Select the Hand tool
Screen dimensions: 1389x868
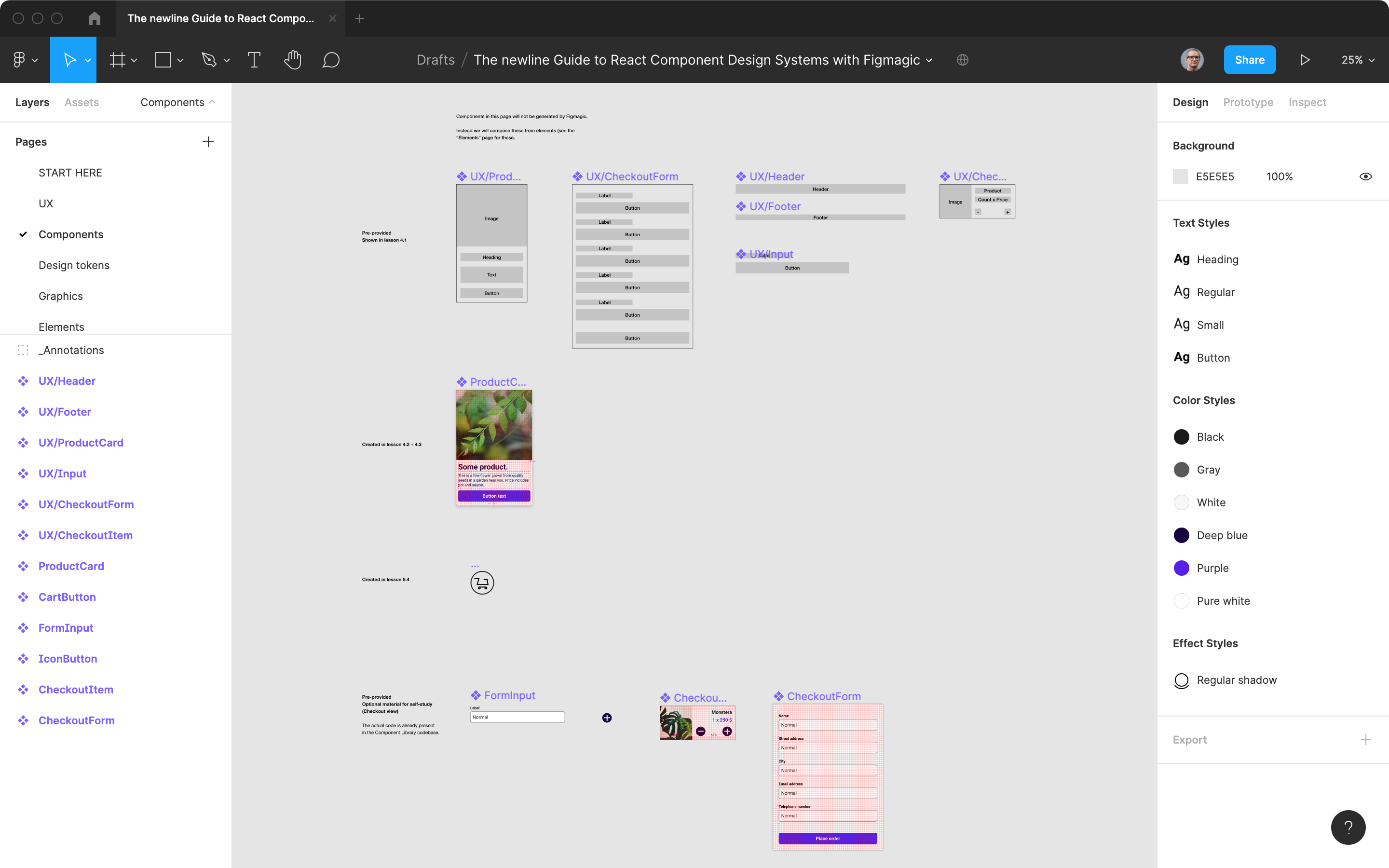point(293,59)
